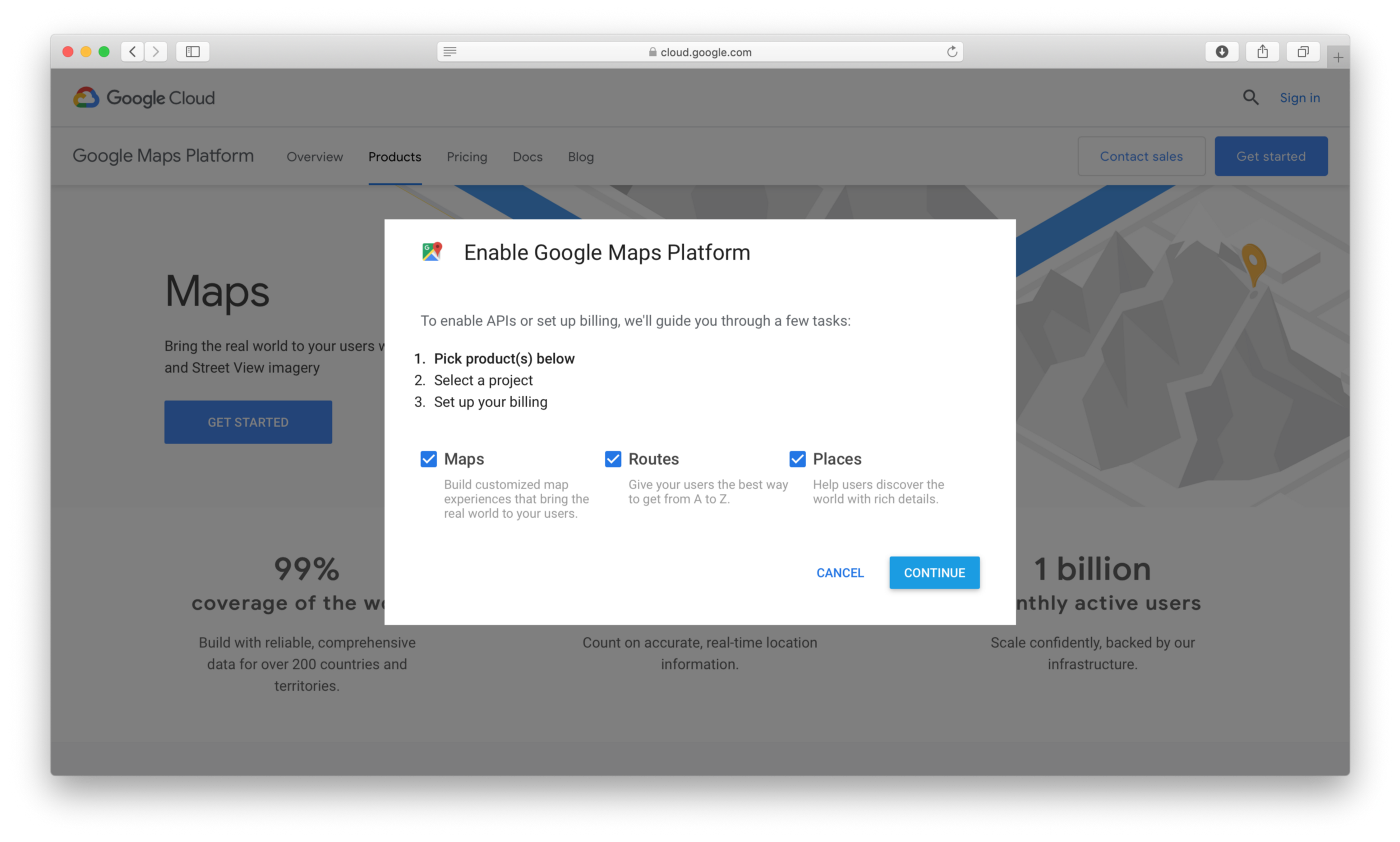
Task: Click the Safari downloads icon
Action: [1221, 51]
